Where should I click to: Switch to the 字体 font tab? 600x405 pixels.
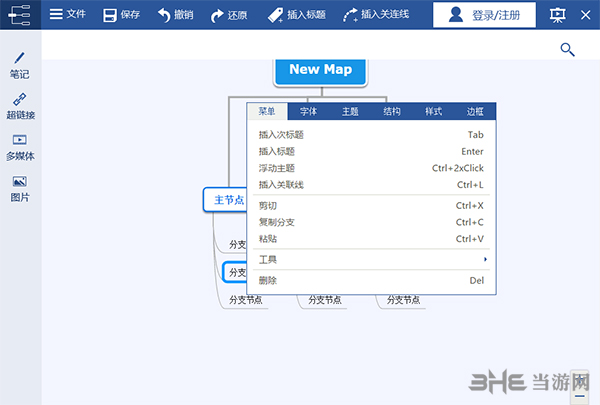click(308, 111)
